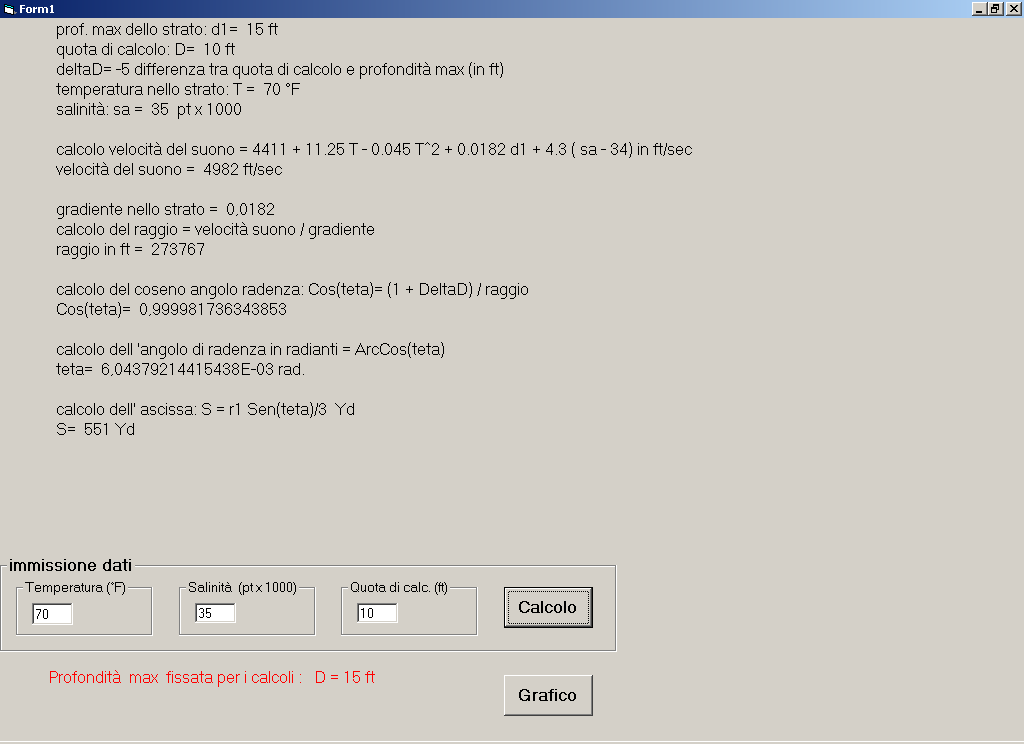Click the teta= 6,04379 rad result line
Screen dimensions: 1024x744
click(x=180, y=369)
